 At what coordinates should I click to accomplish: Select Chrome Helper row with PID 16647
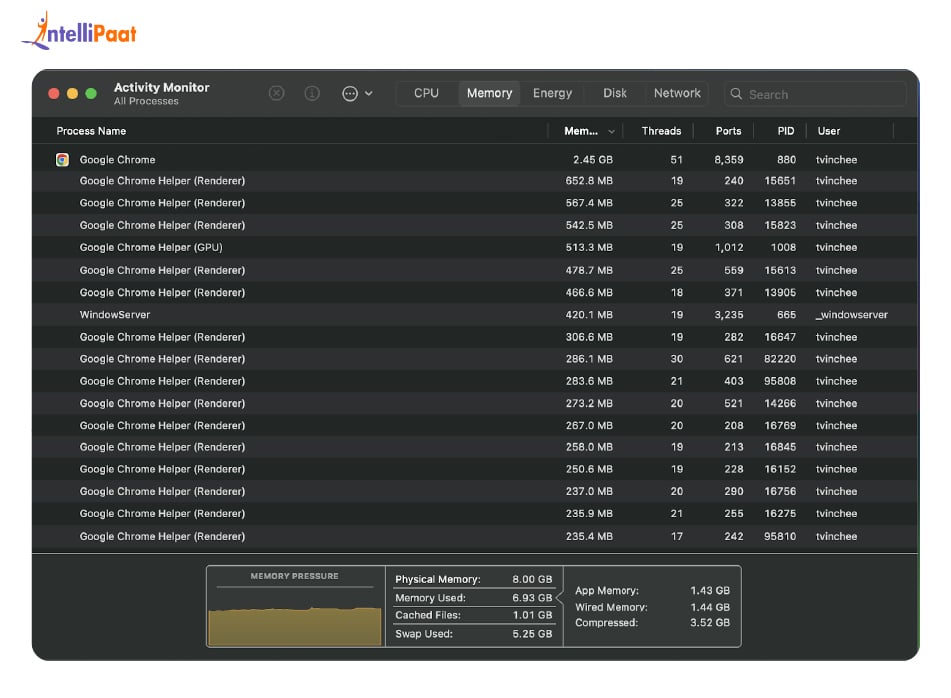pyautogui.click(x=476, y=337)
